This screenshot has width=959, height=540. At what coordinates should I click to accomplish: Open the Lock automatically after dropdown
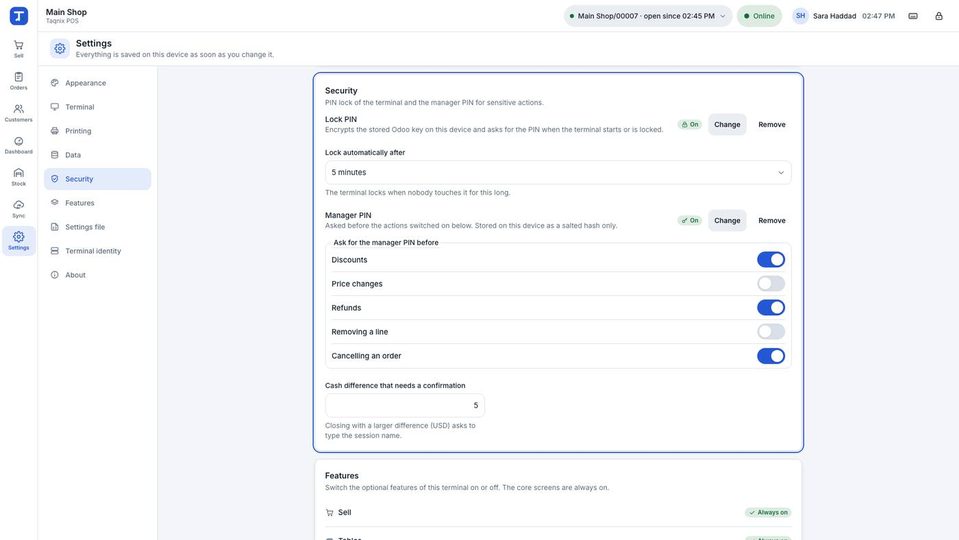point(558,172)
